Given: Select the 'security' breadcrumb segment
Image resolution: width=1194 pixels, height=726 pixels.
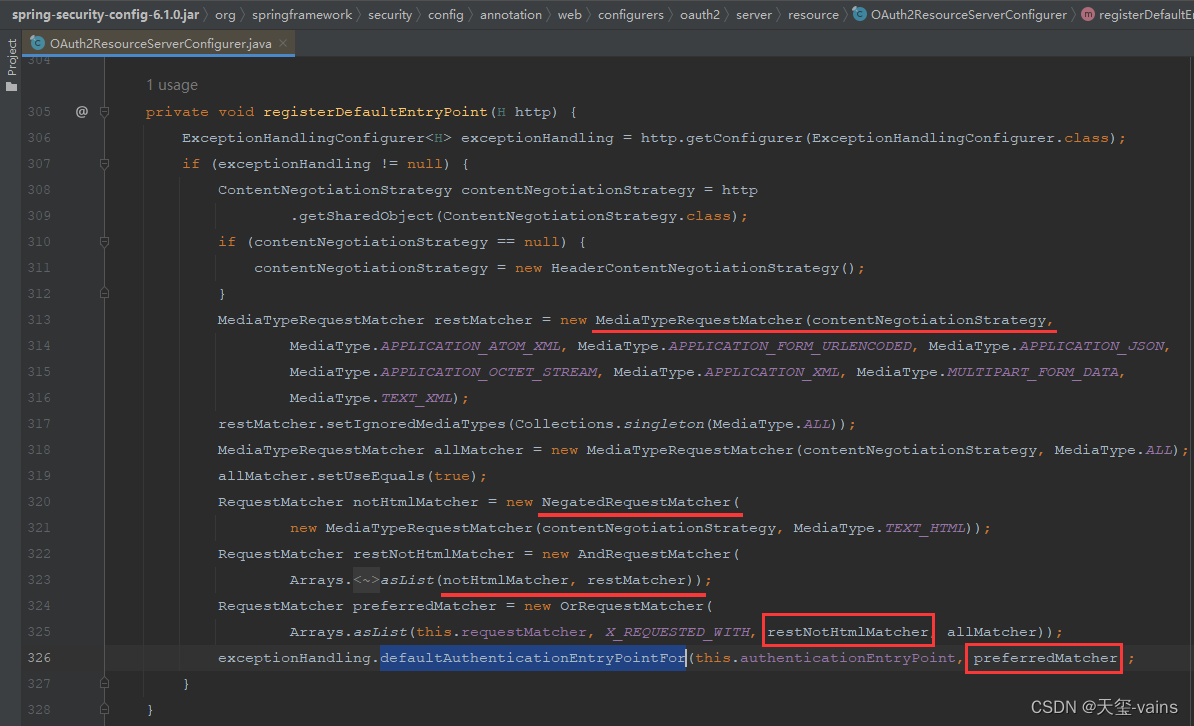Looking at the screenshot, I should point(390,14).
